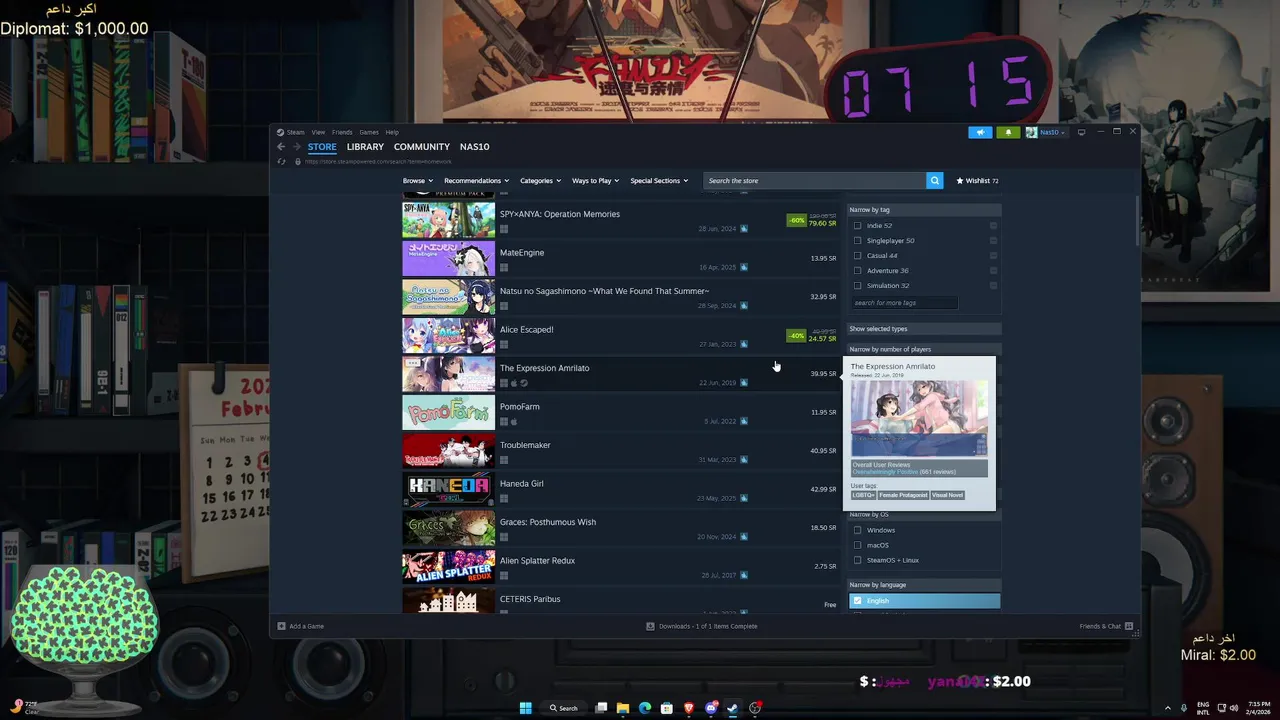This screenshot has height=720, width=1280.
Task: Open the green notifications bell
Action: (1008, 132)
